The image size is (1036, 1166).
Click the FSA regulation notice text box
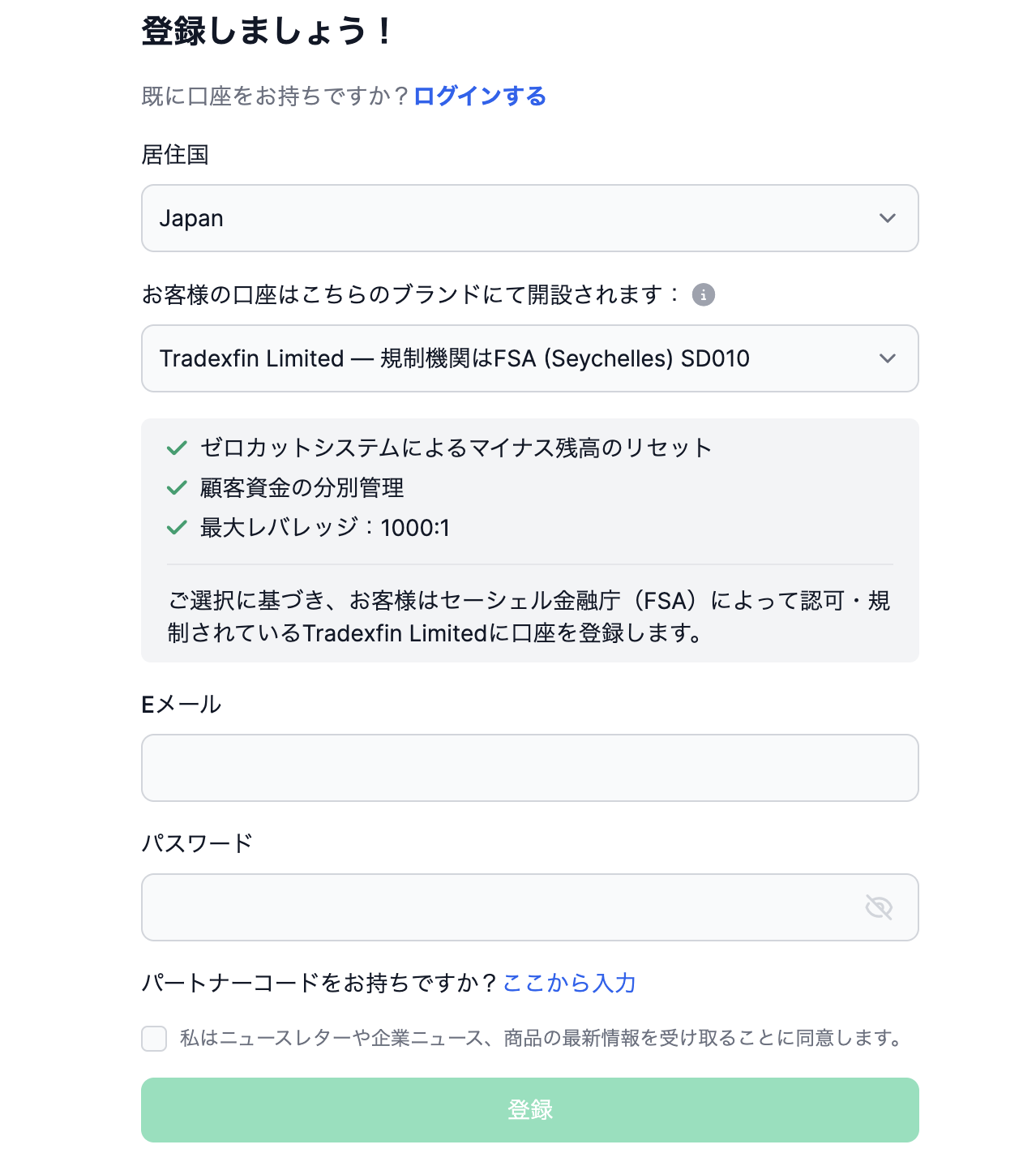(530, 616)
